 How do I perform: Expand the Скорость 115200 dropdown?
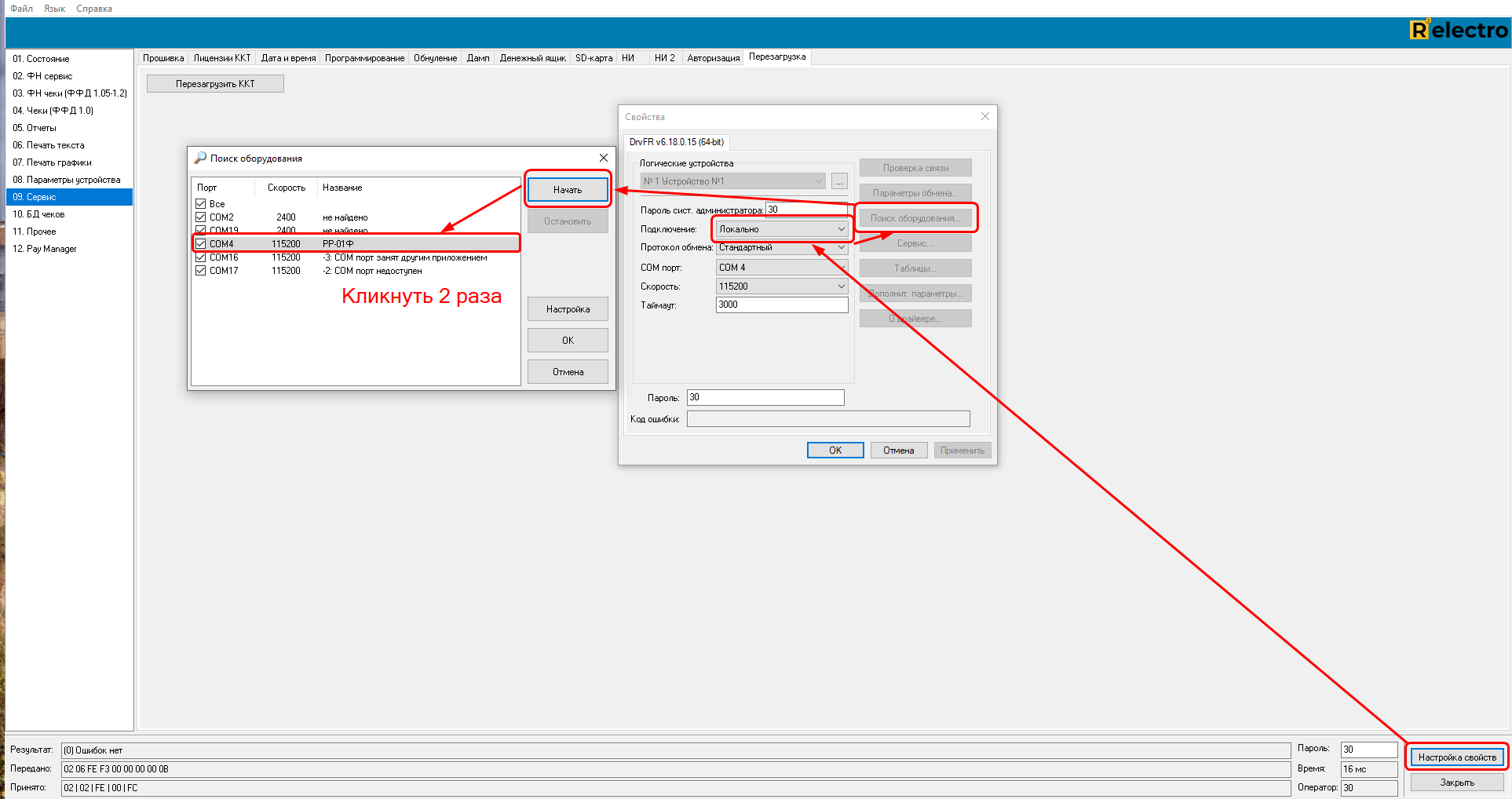tap(781, 286)
